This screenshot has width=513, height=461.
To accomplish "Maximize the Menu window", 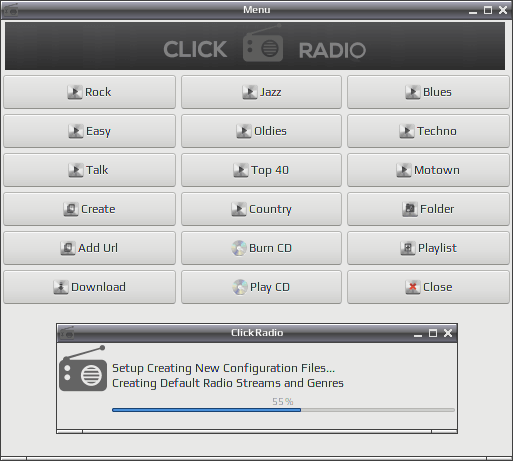I will [x=488, y=10].
